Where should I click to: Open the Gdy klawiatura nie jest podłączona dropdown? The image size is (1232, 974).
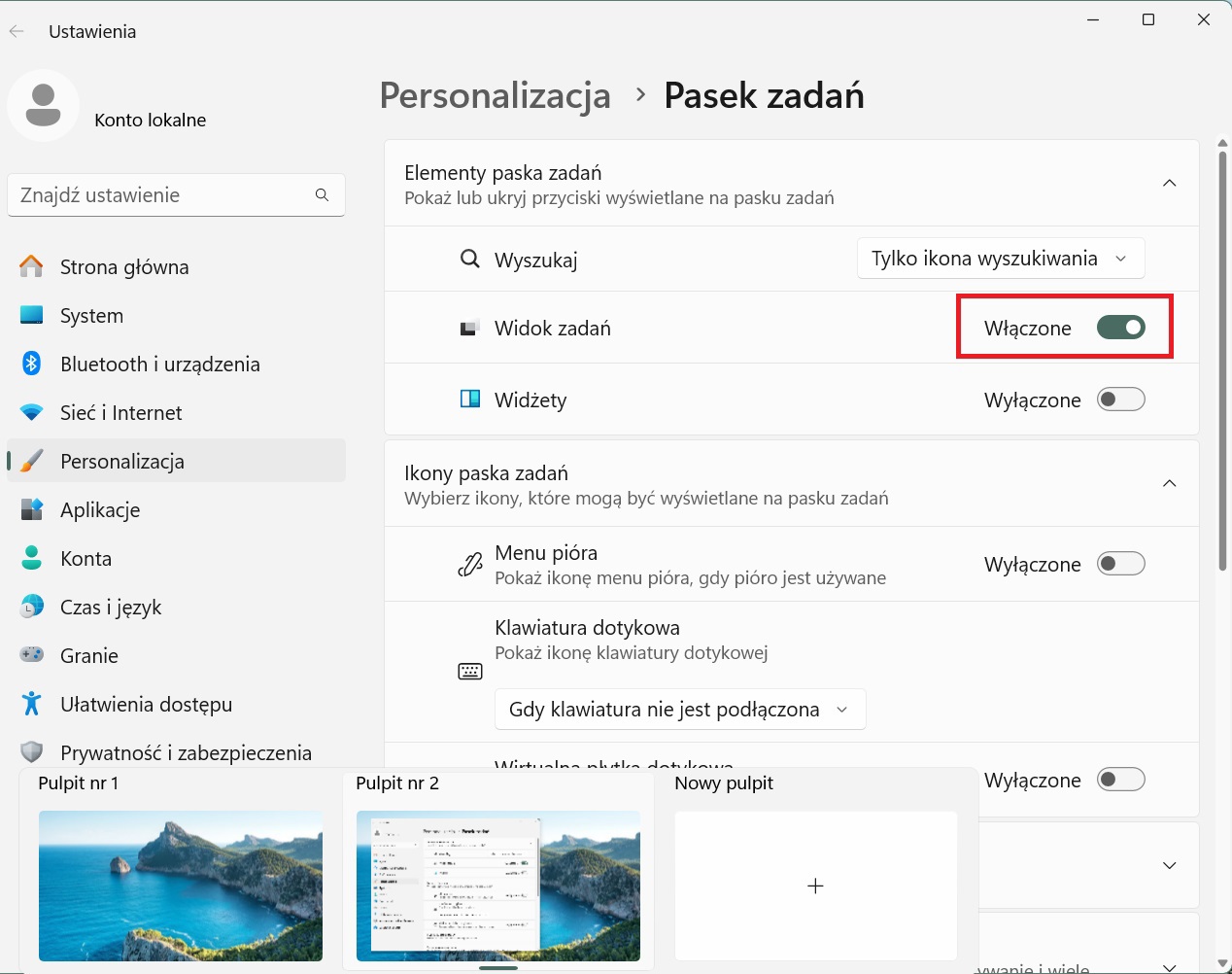point(680,710)
